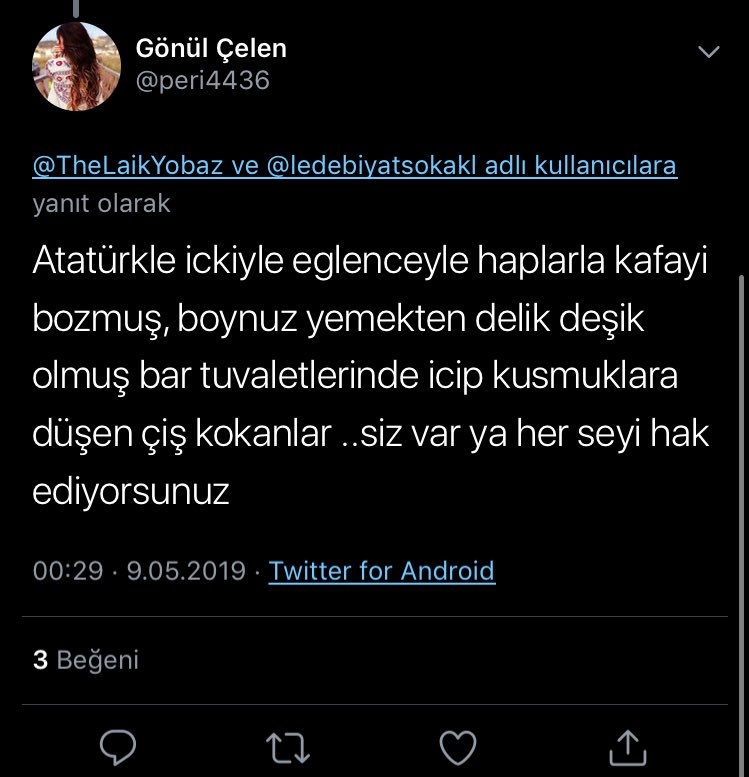
Task: Like the tweet with the heart icon
Action: pos(459,746)
